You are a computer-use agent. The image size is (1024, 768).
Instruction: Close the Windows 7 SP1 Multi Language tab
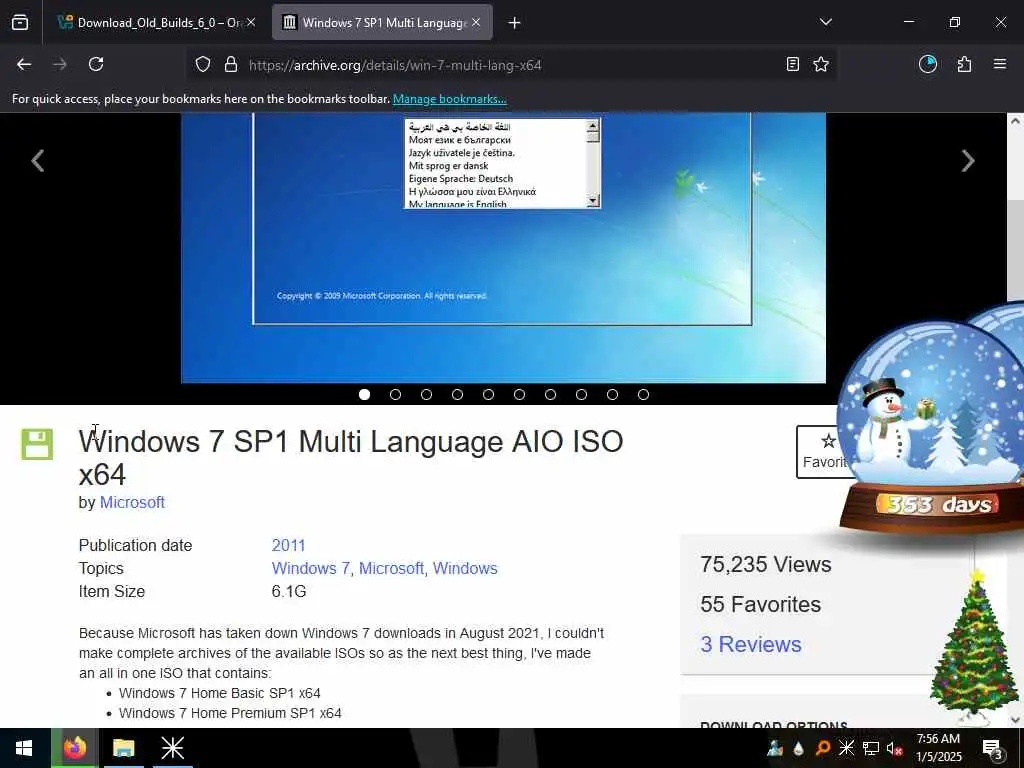[x=476, y=22]
